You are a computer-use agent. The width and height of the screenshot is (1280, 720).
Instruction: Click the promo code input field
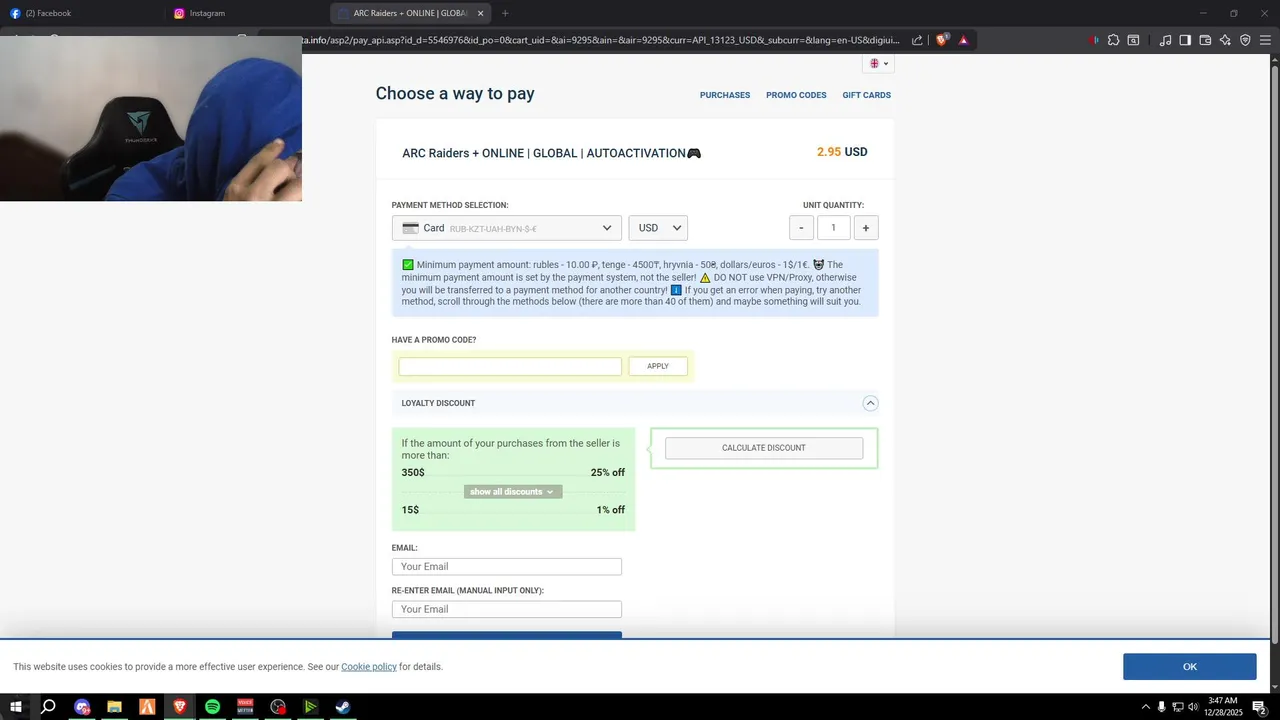pyautogui.click(x=510, y=367)
